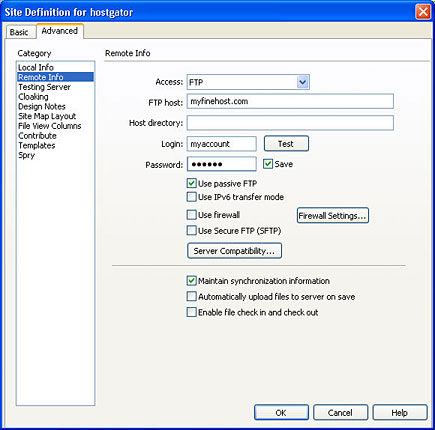The width and height of the screenshot is (435, 430).
Task: Enable file check in and check out
Action: click(x=191, y=312)
